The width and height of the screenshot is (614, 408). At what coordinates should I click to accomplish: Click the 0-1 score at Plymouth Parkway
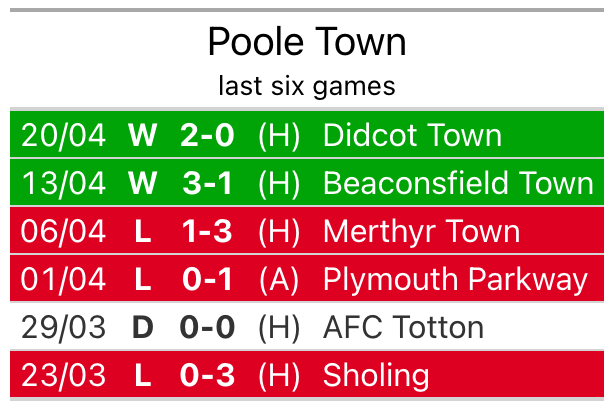(207, 280)
